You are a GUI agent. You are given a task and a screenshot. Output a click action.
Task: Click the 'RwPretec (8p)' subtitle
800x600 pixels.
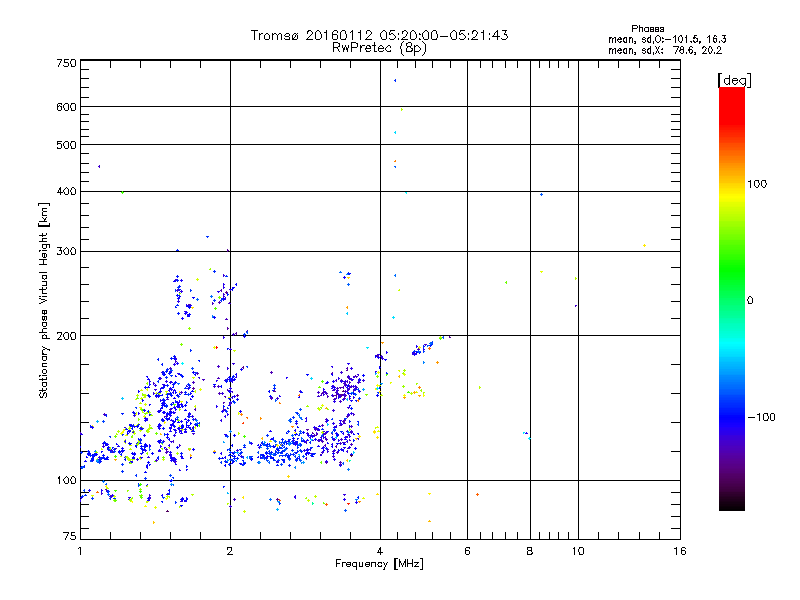pyautogui.click(x=379, y=48)
